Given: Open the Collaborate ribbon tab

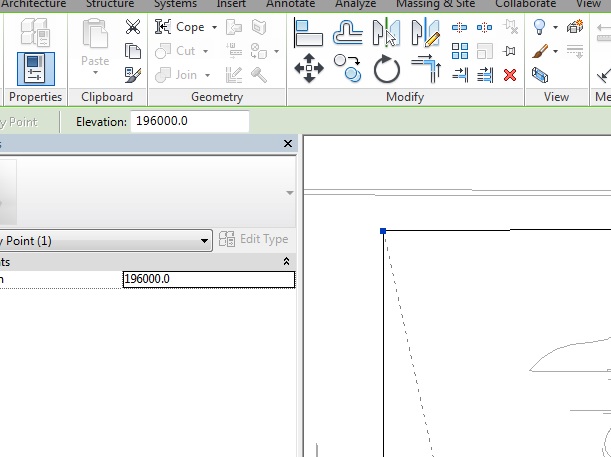Looking at the screenshot, I should [x=526, y=4].
